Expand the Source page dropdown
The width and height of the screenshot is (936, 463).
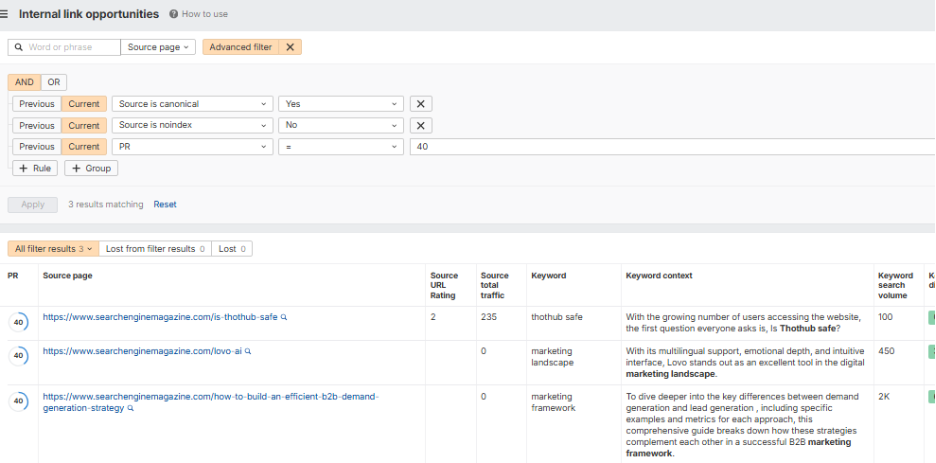click(158, 47)
